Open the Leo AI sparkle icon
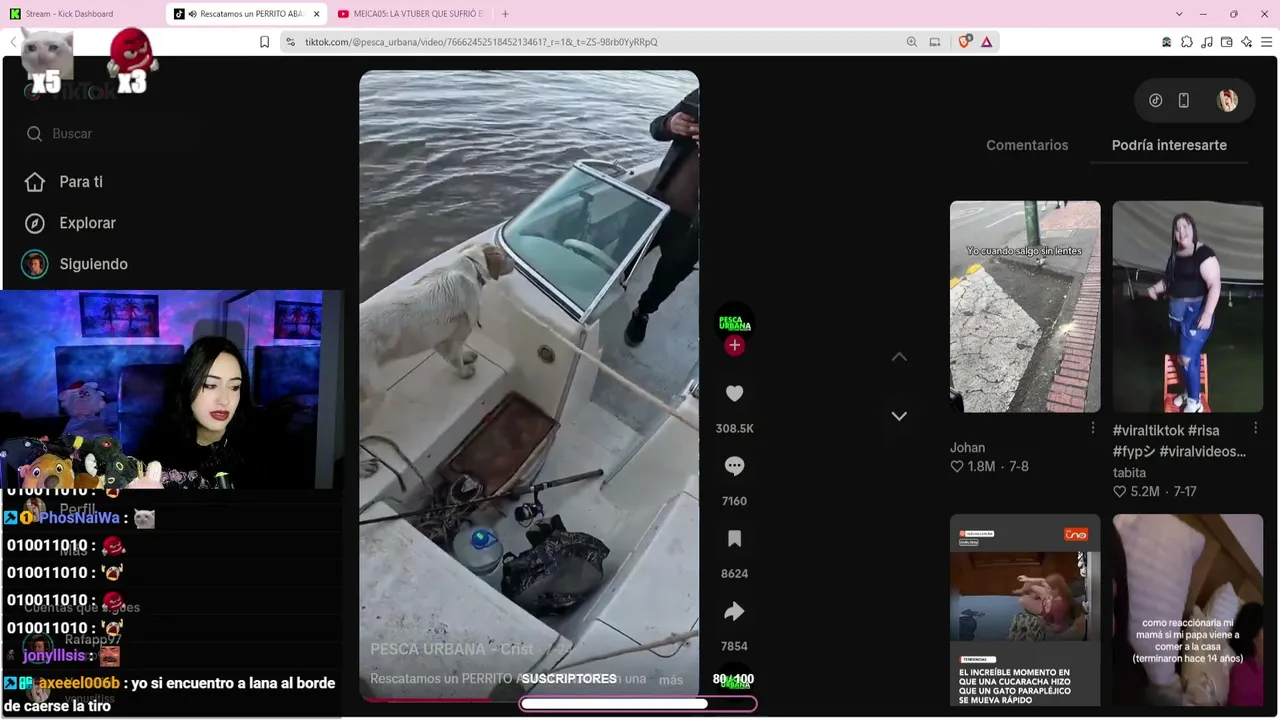 click(x=1247, y=42)
